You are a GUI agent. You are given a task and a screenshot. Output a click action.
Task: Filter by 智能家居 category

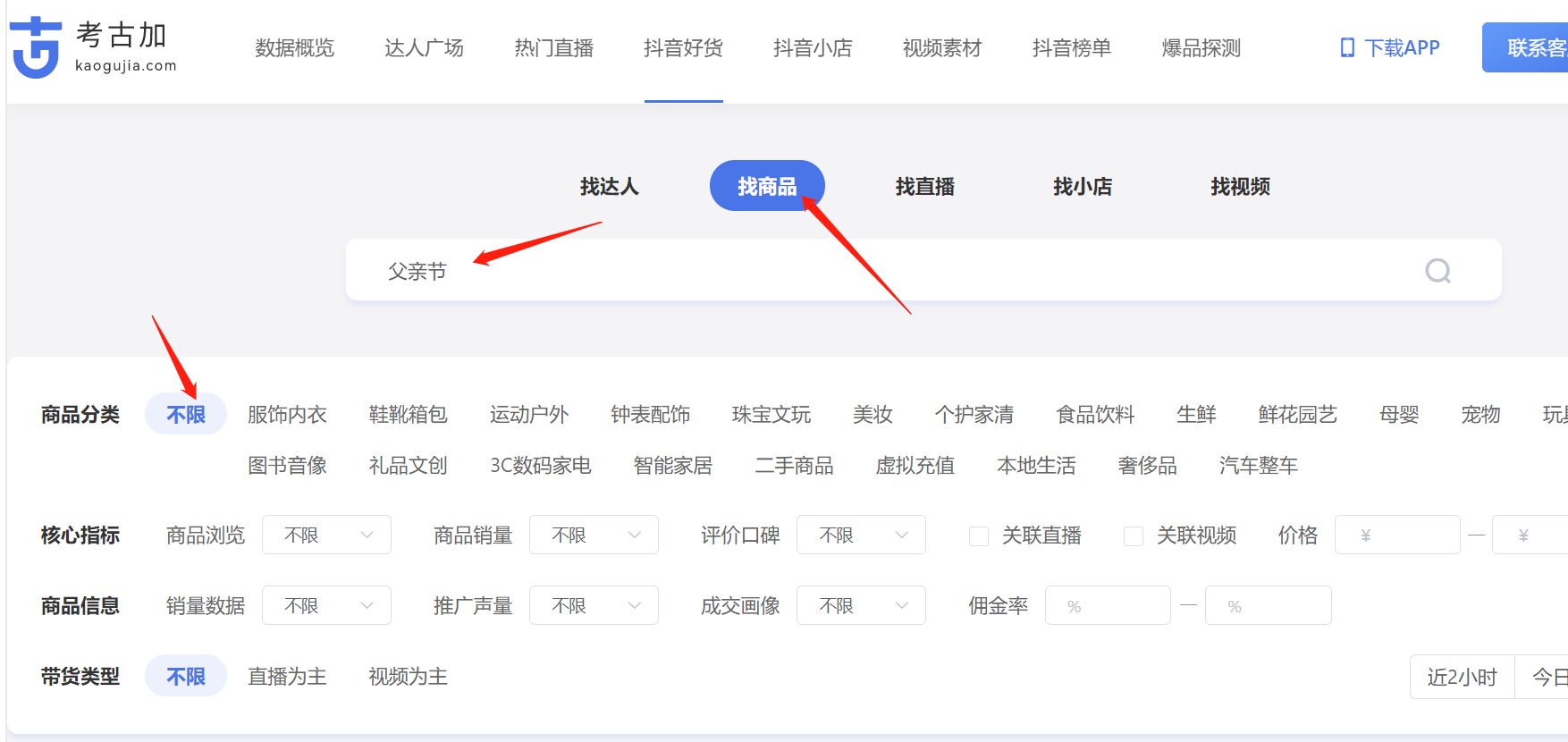(673, 465)
